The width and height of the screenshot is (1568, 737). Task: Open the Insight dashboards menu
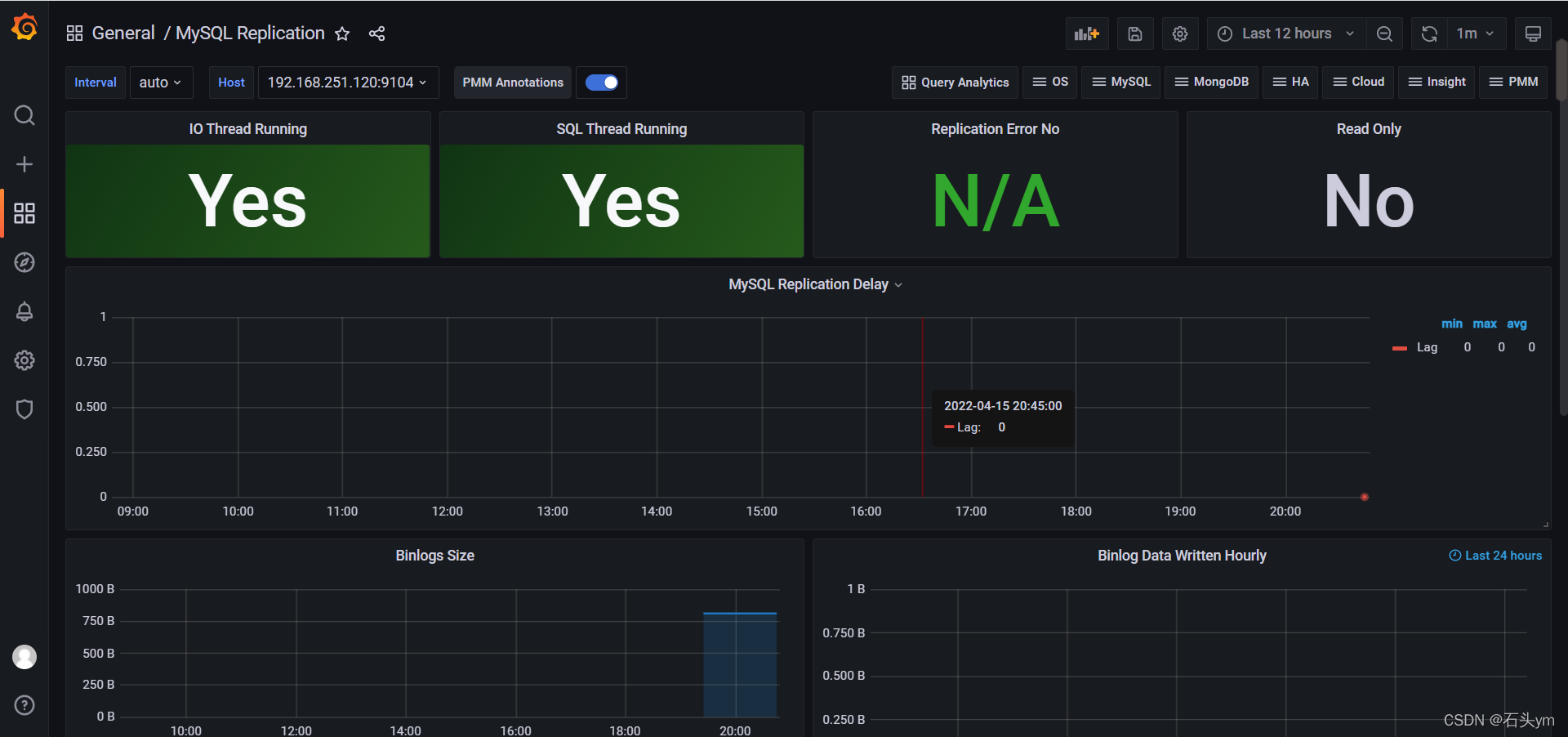point(1437,82)
